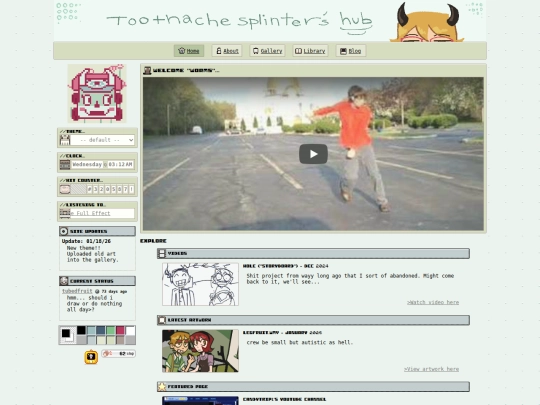
Task: Open the Blog nav item
Action: pyautogui.click(x=351, y=51)
